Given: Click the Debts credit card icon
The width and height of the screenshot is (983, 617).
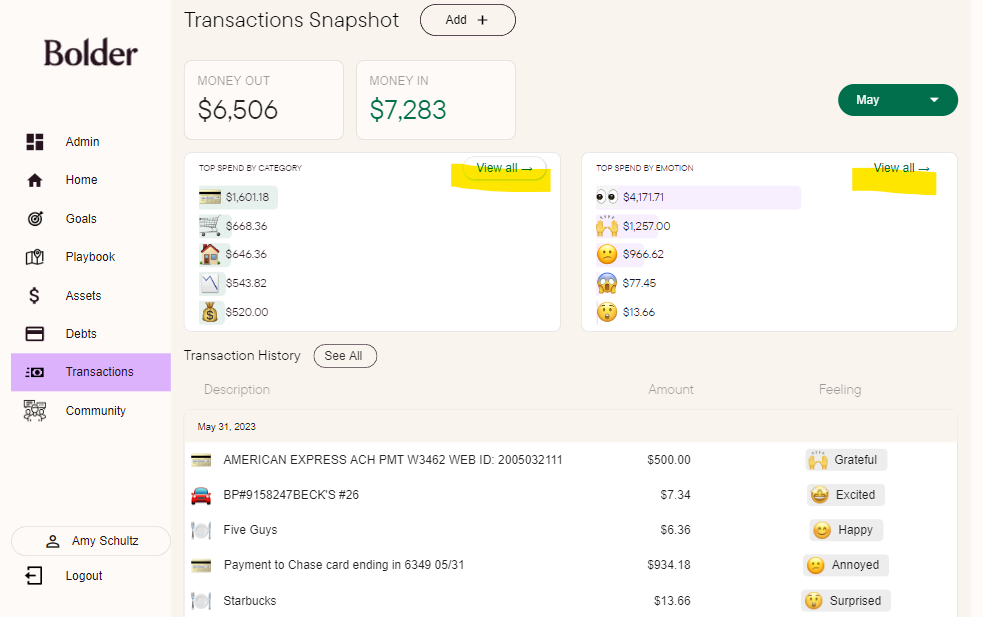Looking at the screenshot, I should pos(35,334).
